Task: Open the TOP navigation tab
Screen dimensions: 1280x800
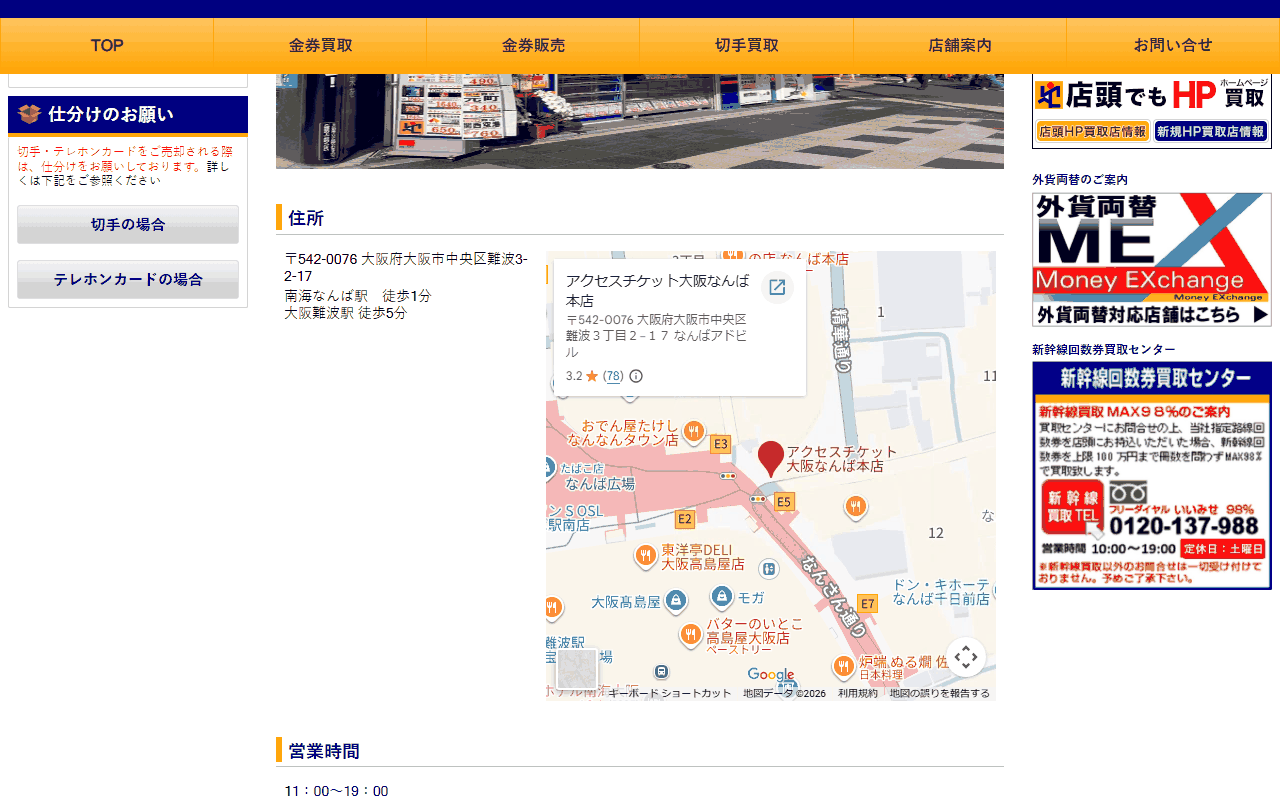Action: [107, 45]
